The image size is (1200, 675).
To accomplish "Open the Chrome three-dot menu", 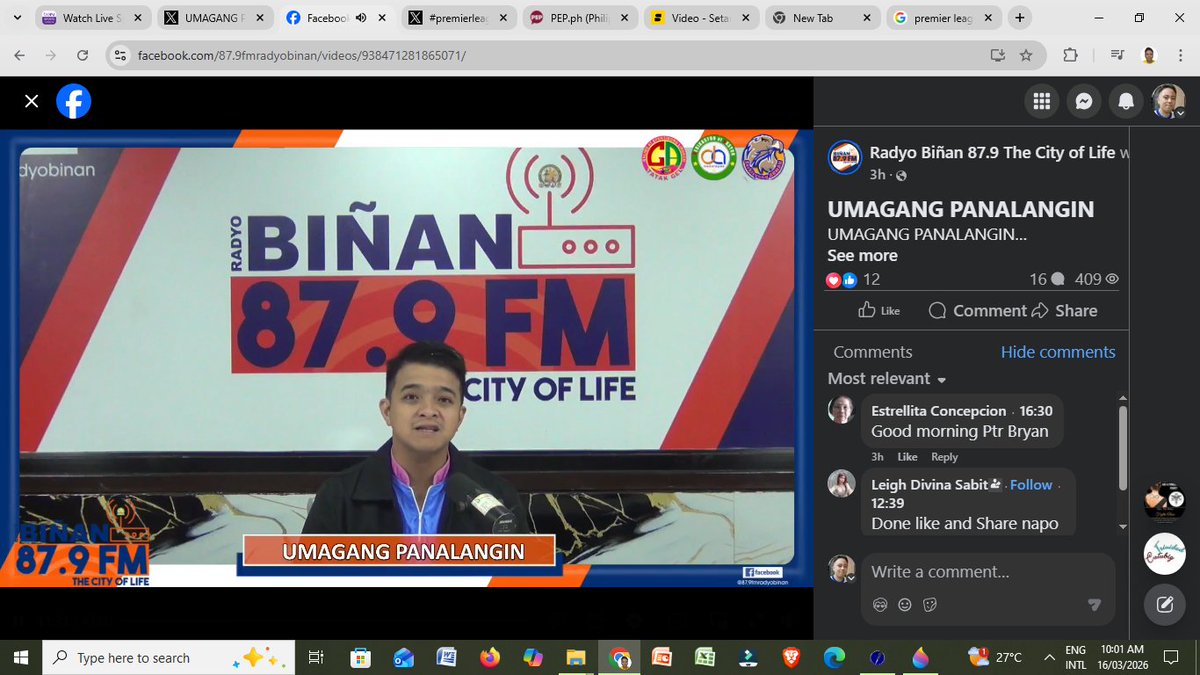I will pyautogui.click(x=1180, y=55).
